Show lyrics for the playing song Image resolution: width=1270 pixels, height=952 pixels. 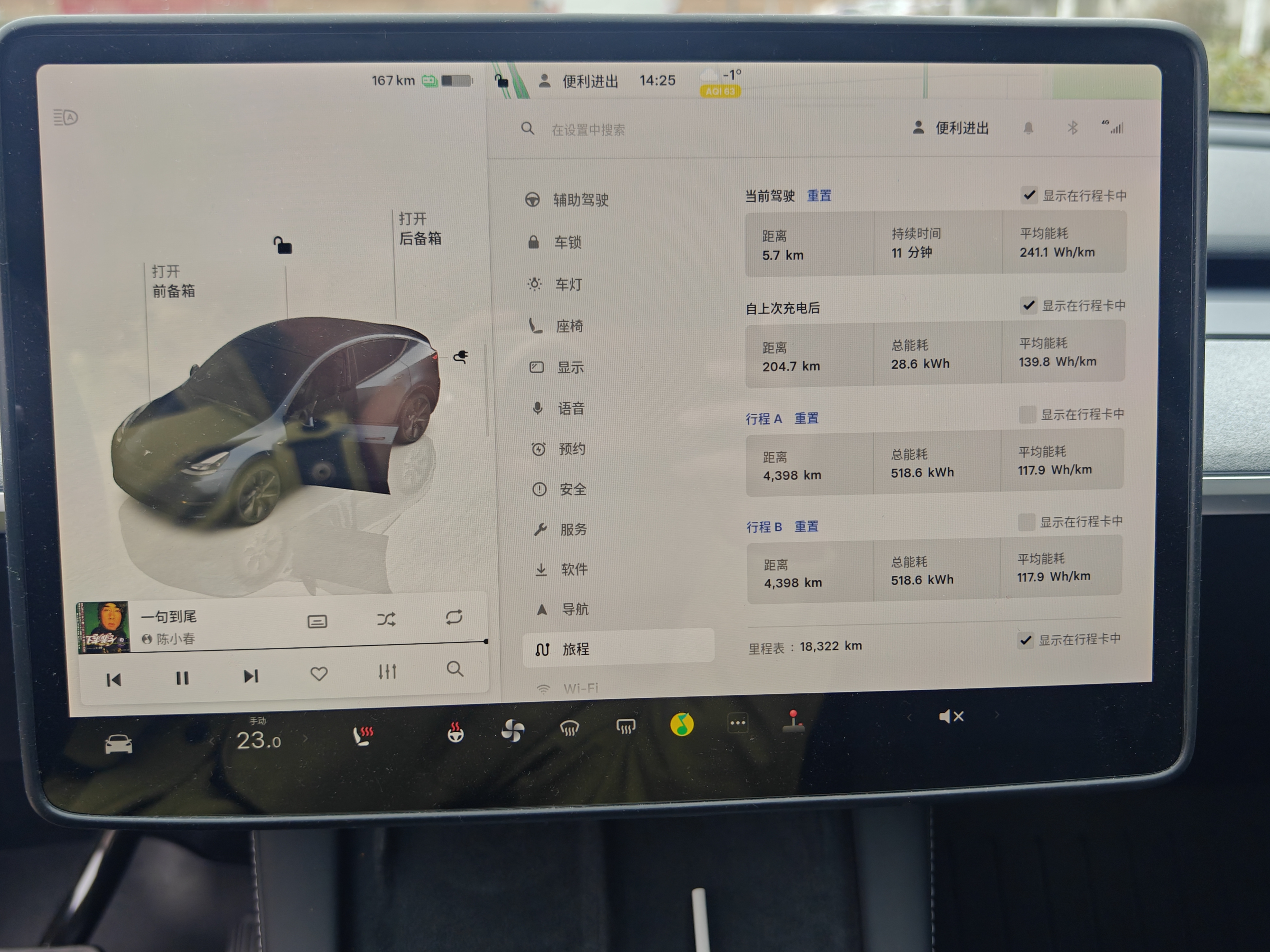pos(317,621)
